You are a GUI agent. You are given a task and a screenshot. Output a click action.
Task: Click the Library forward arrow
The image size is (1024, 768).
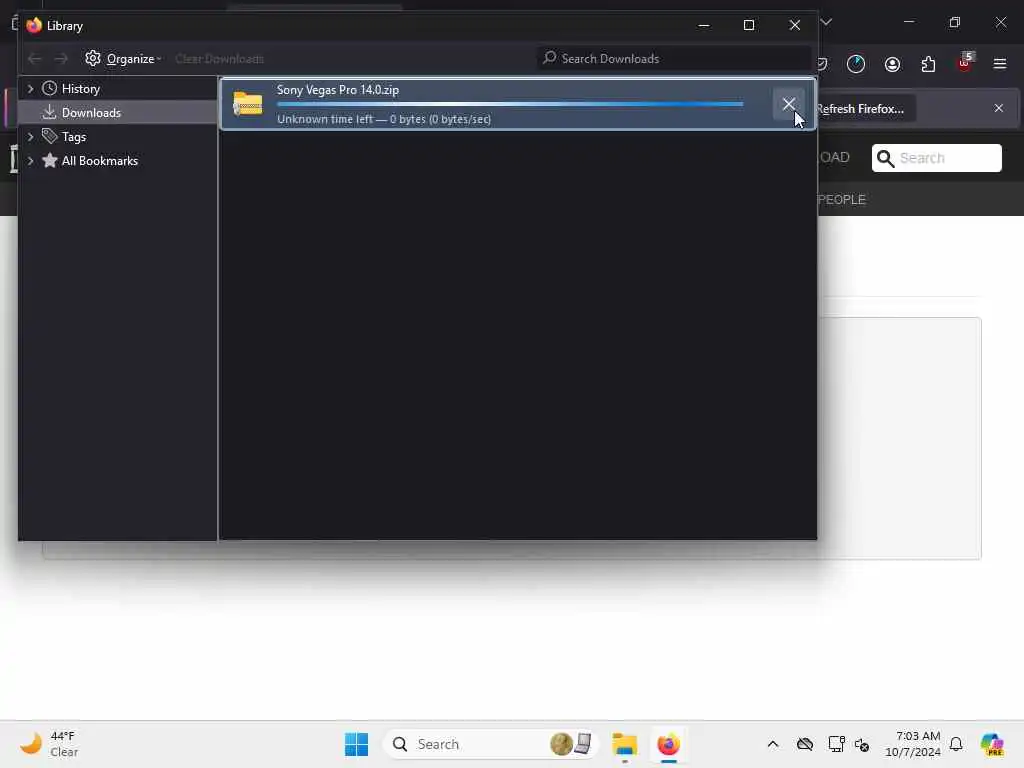pyautogui.click(x=61, y=59)
